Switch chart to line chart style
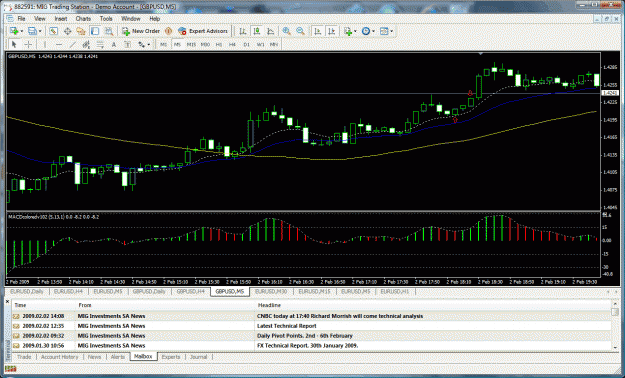This screenshot has width=625, height=378. point(271,31)
